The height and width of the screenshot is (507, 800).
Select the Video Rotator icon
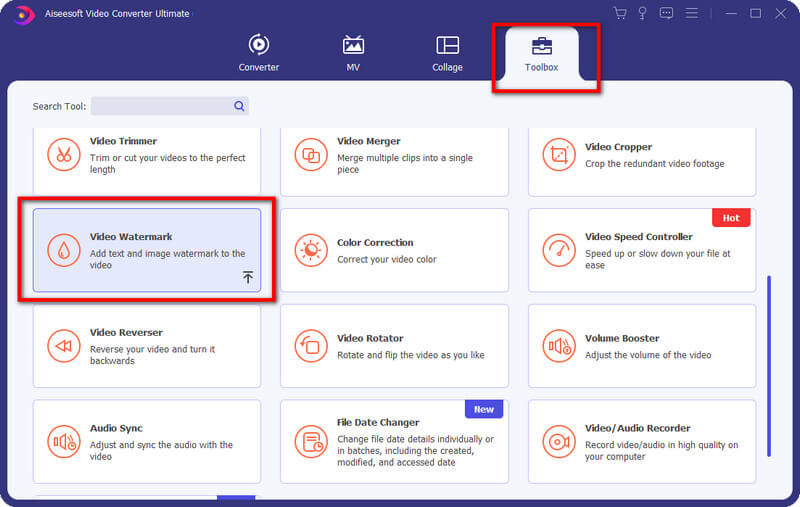tap(311, 346)
